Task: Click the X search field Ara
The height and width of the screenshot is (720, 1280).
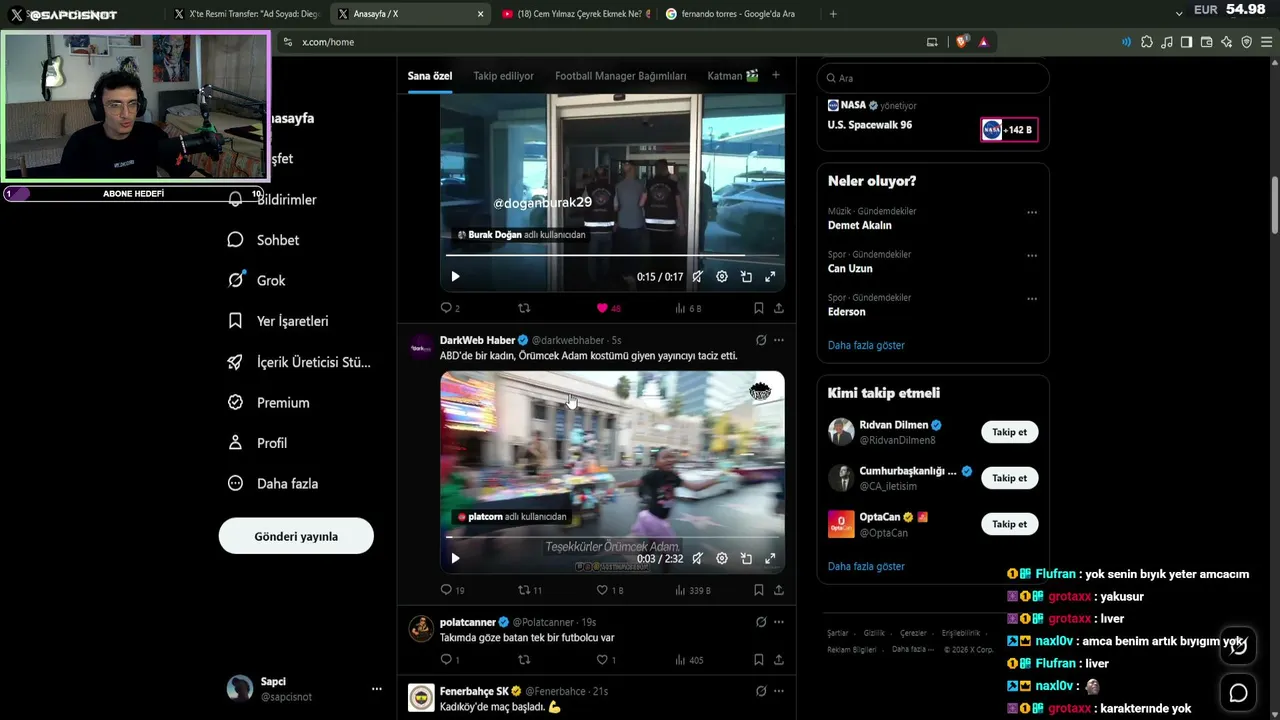Action: (x=933, y=78)
